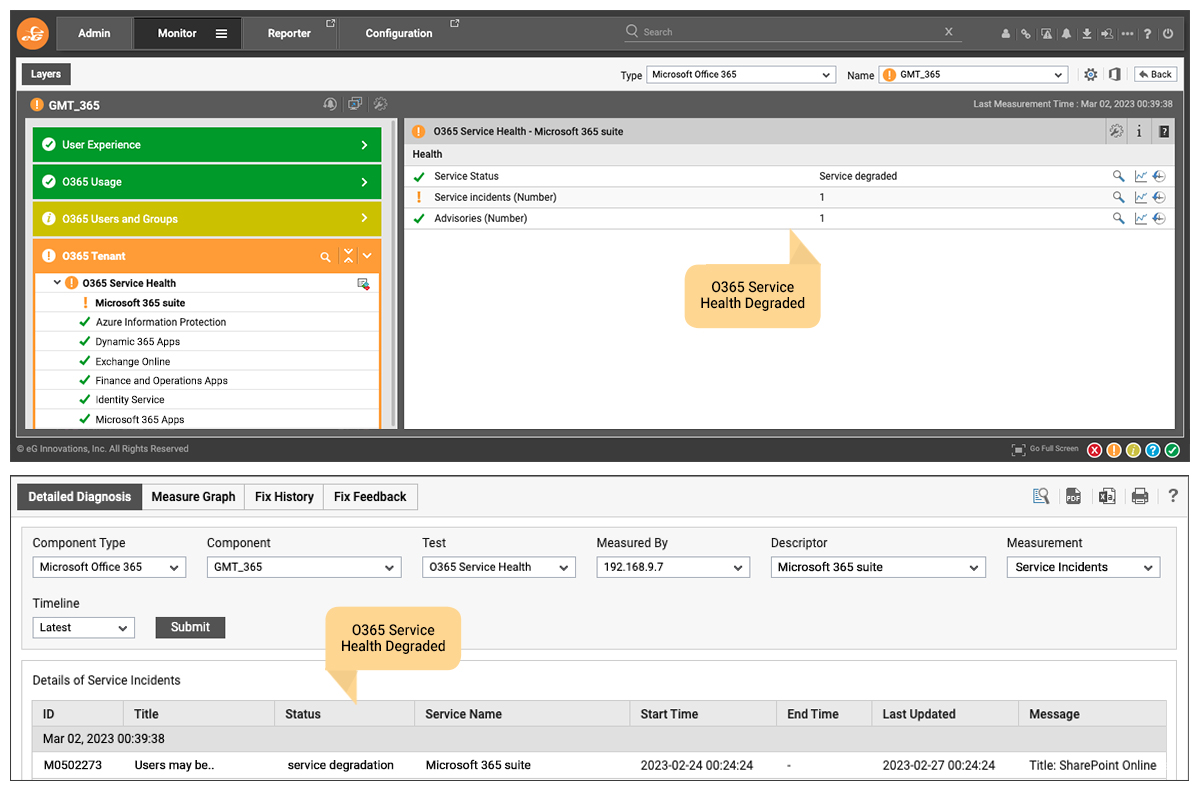This screenshot has width=1200, height=794.
Task: Filter by yellow minor status circle
Action: 1133,450
